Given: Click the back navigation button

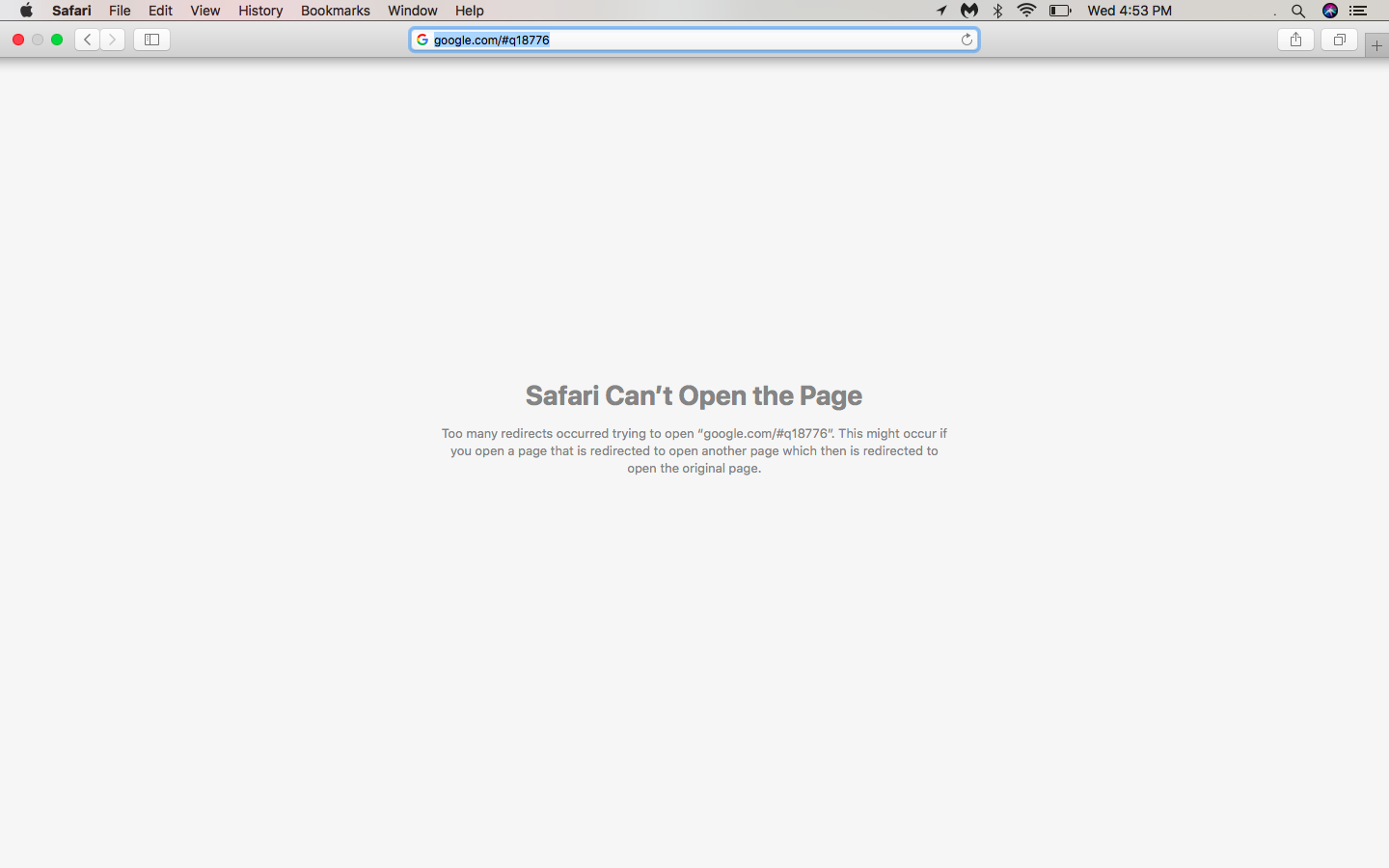Looking at the screenshot, I should (x=87, y=40).
